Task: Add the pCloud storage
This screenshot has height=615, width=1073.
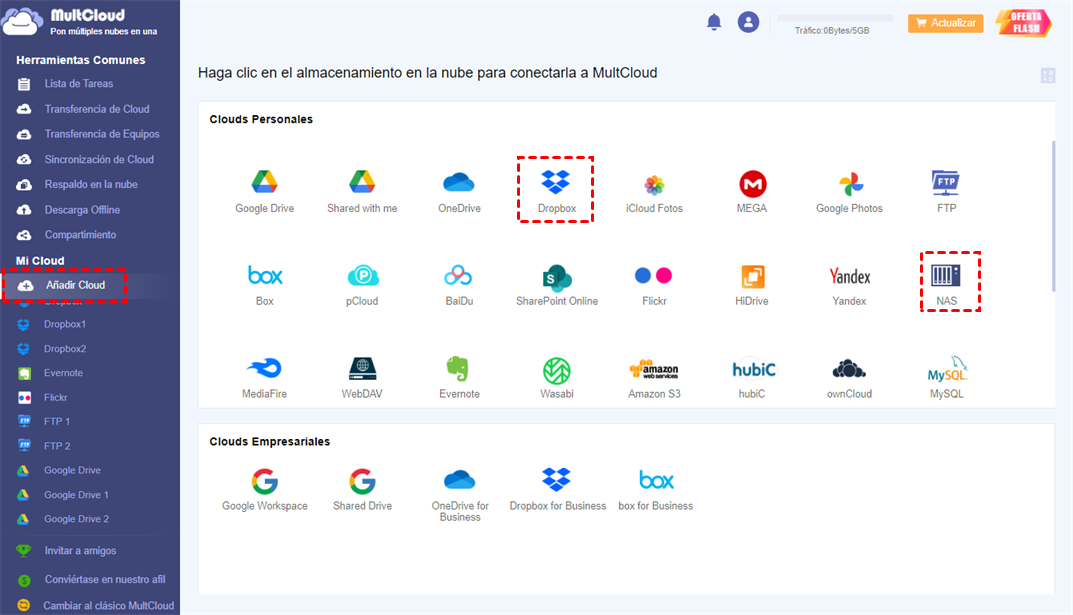Action: 362,285
